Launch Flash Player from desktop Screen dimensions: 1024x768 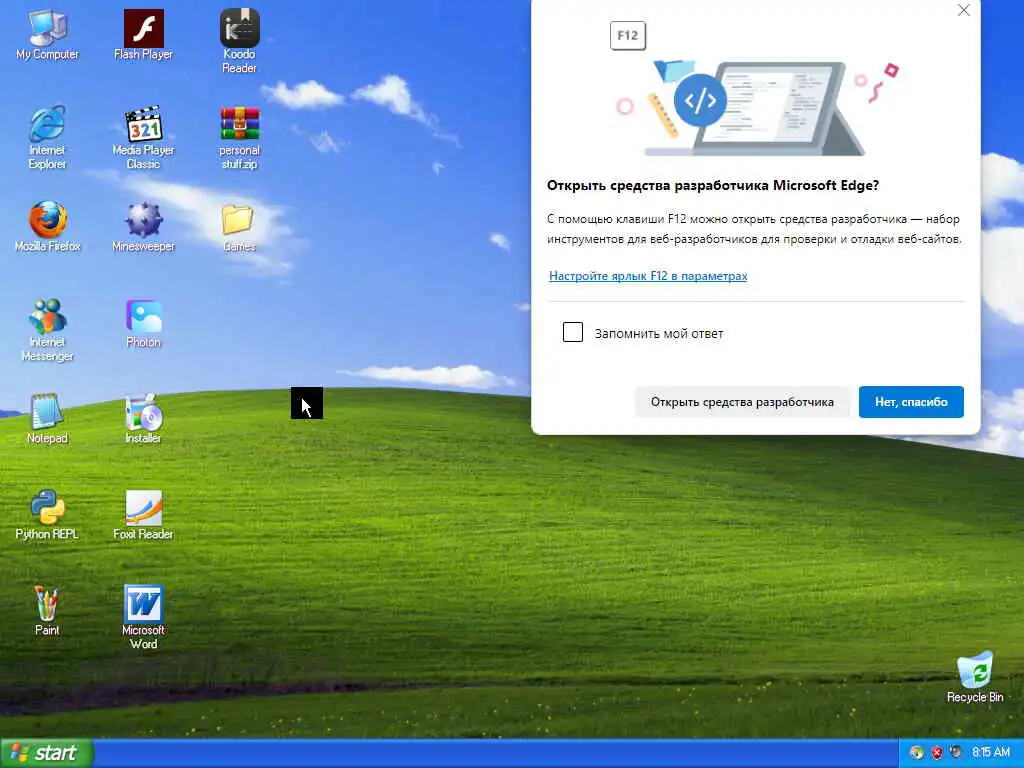pyautogui.click(x=143, y=35)
